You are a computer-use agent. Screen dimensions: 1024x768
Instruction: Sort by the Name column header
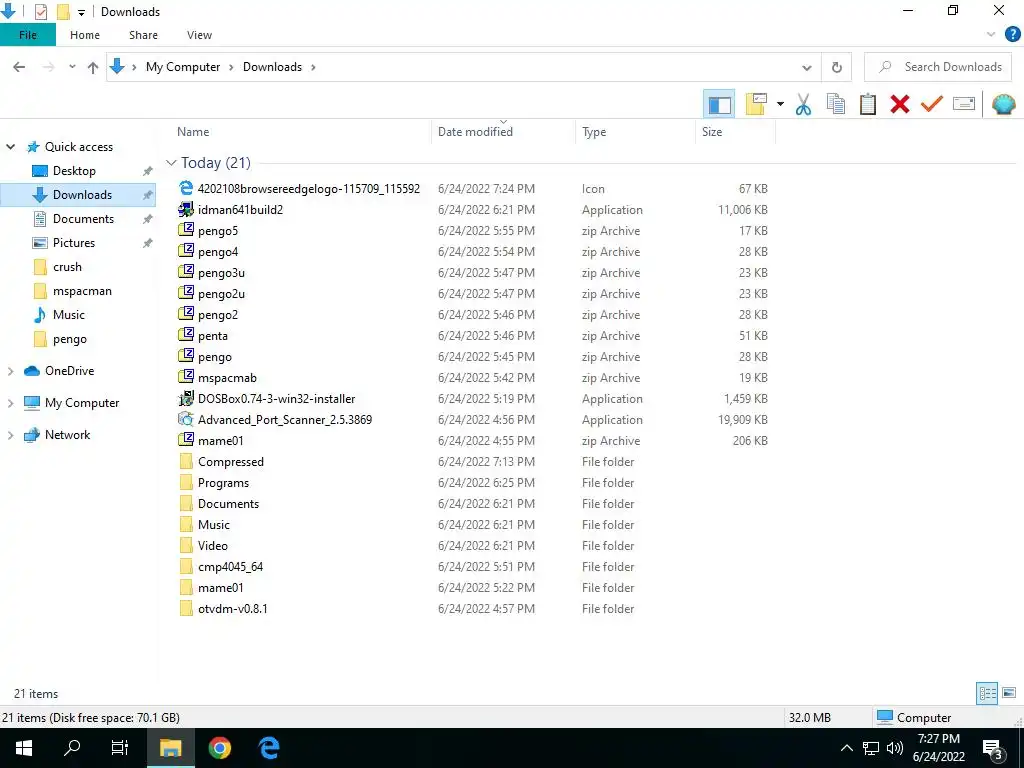coord(300,132)
